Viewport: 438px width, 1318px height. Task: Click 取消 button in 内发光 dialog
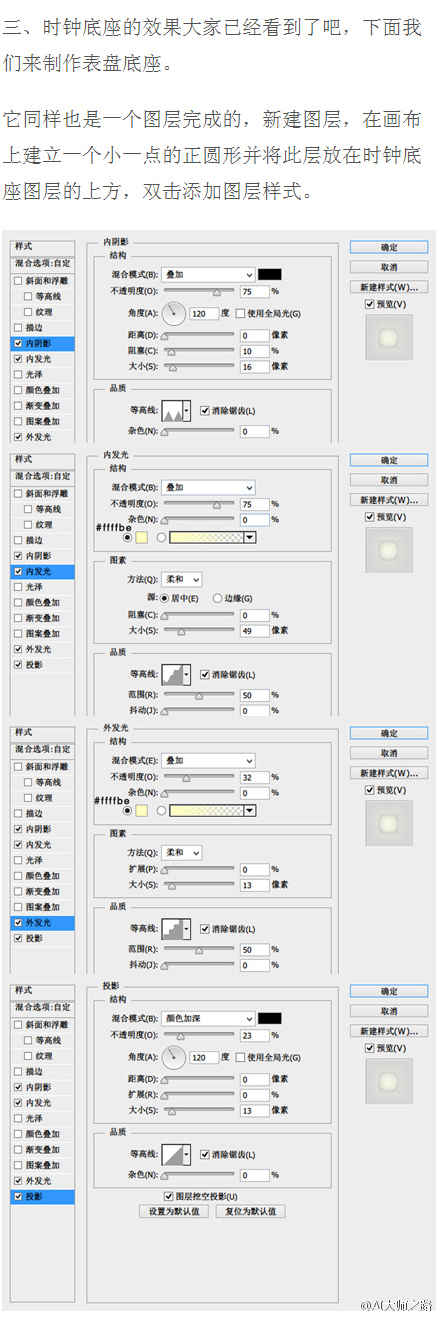click(x=388, y=480)
